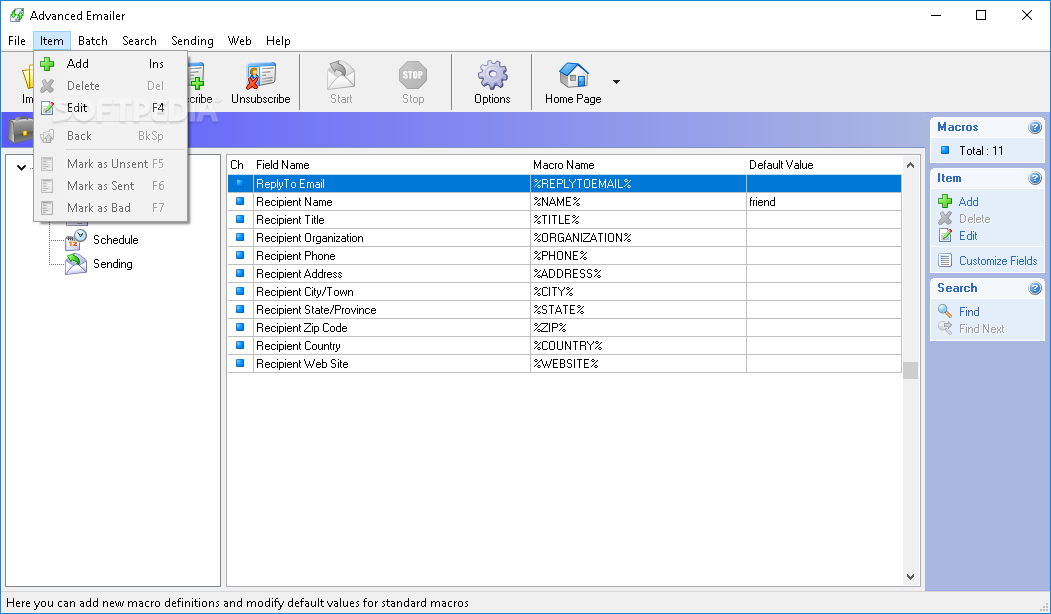Image resolution: width=1051 pixels, height=614 pixels.
Task: Open the Home Page toolbar icon
Action: coord(573,75)
